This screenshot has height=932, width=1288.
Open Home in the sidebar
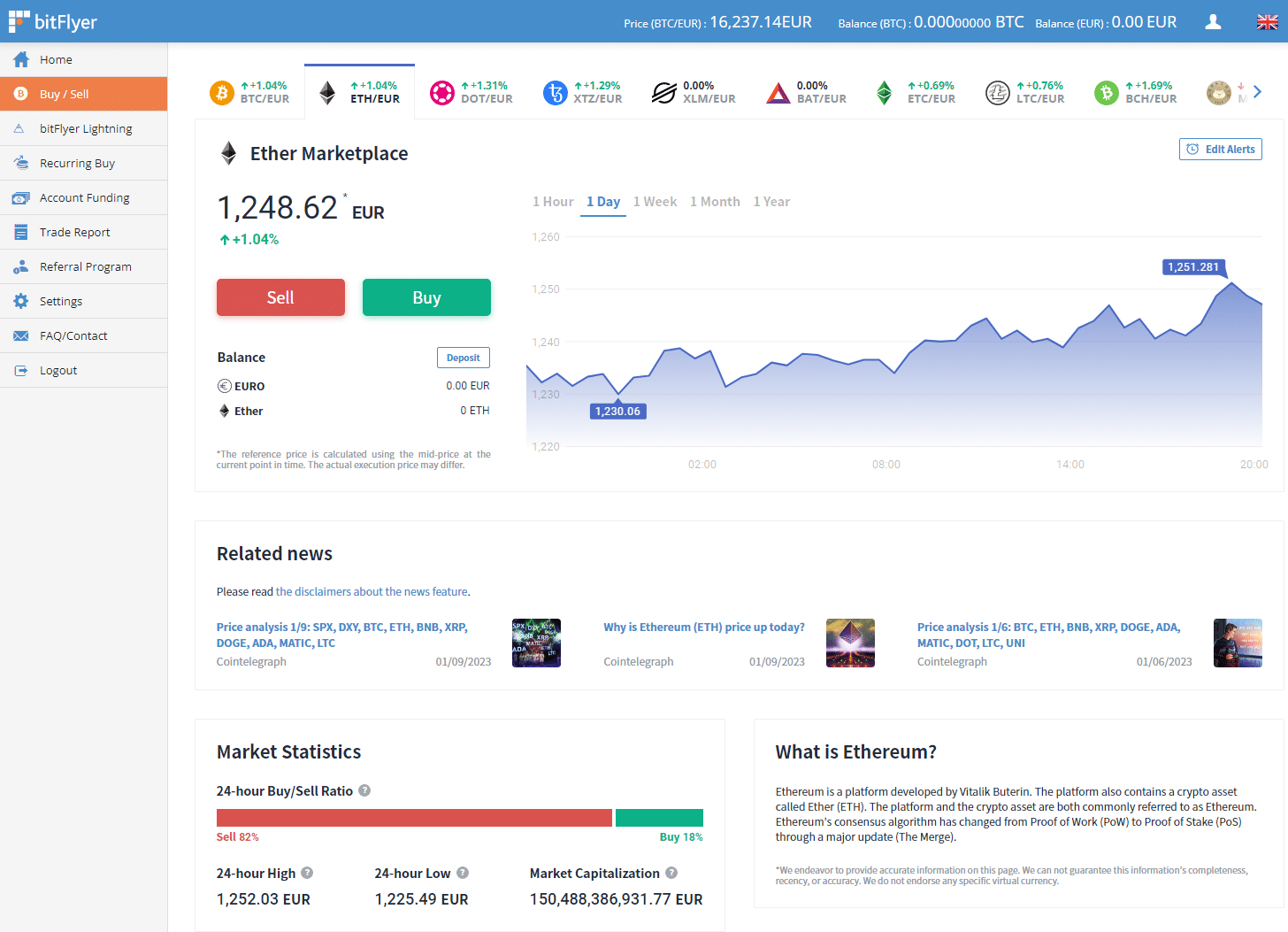83,59
